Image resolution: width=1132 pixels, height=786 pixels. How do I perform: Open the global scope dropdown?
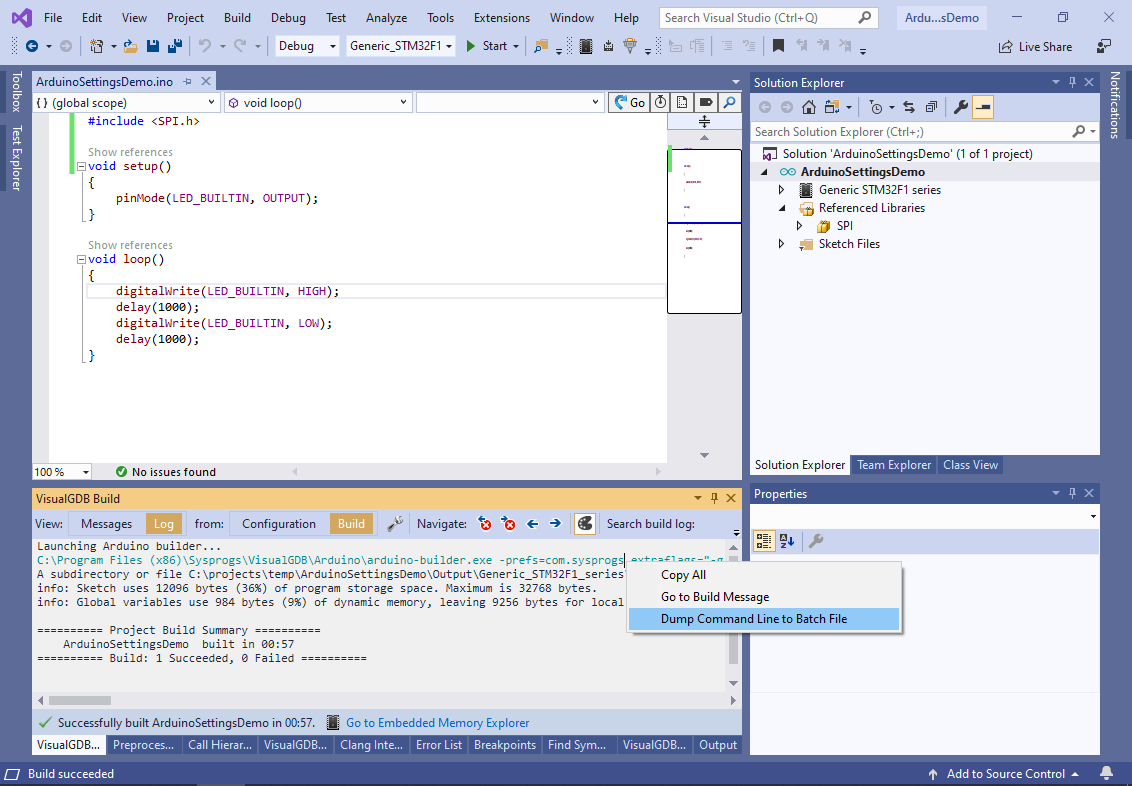[x=126, y=102]
